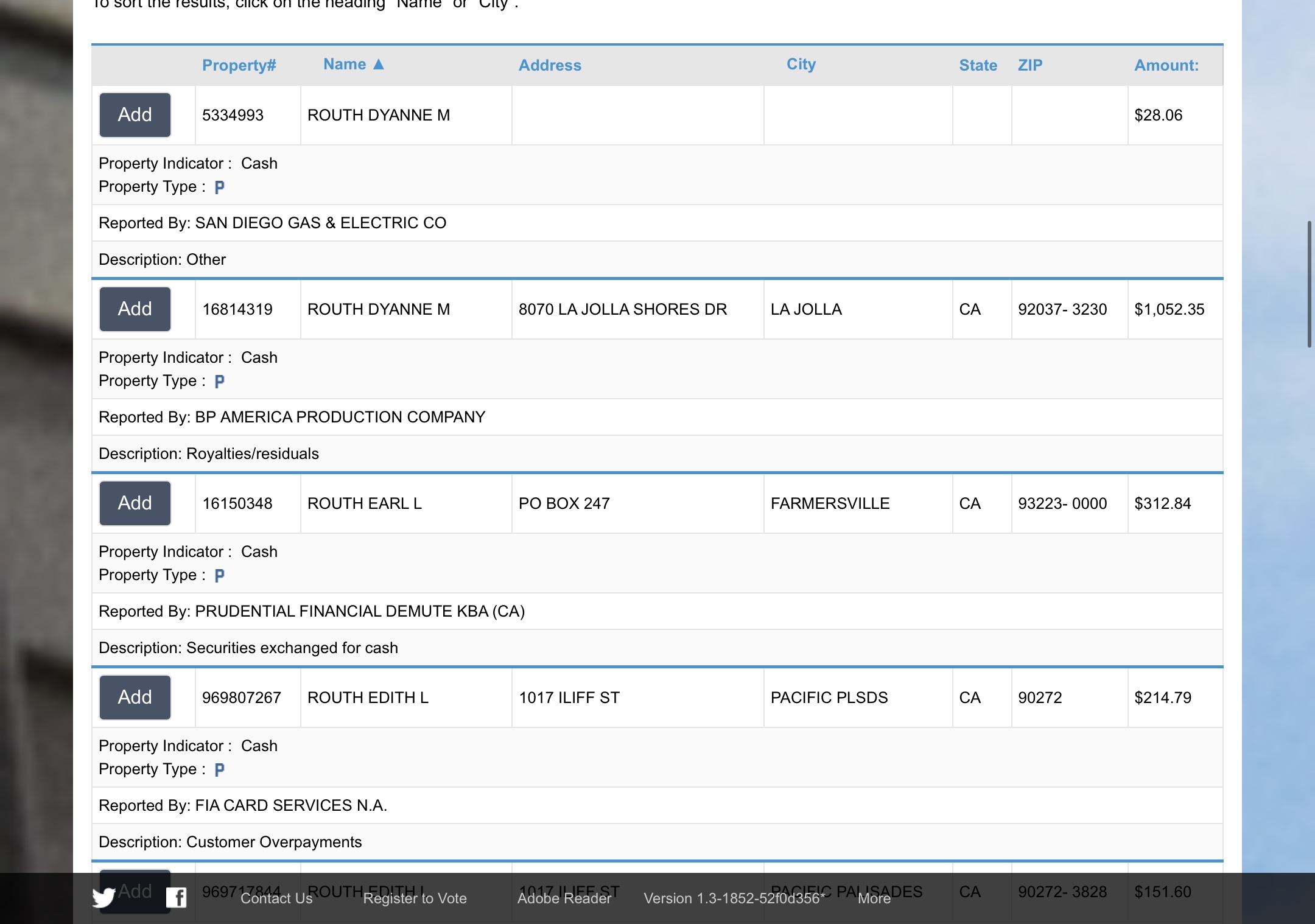Click name ROUTH EARL L cell
This screenshot has height=924, width=1315.
click(x=406, y=503)
